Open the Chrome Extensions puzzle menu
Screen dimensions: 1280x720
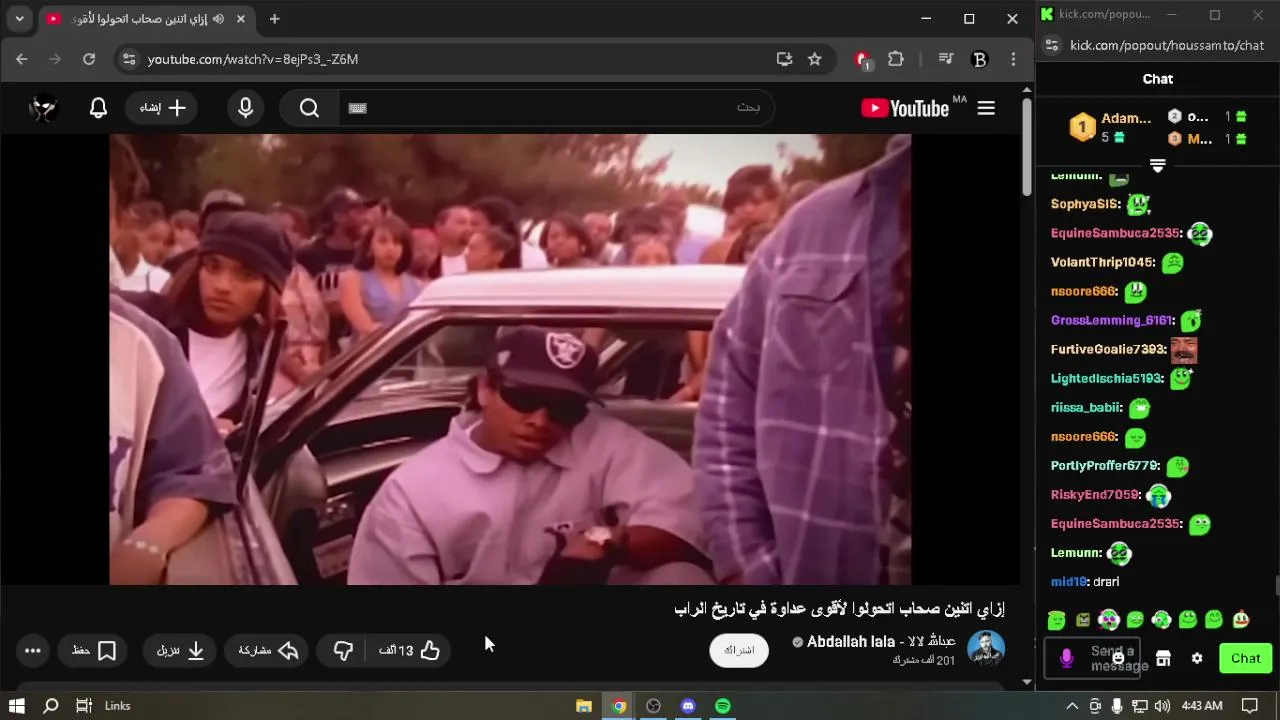pos(896,59)
